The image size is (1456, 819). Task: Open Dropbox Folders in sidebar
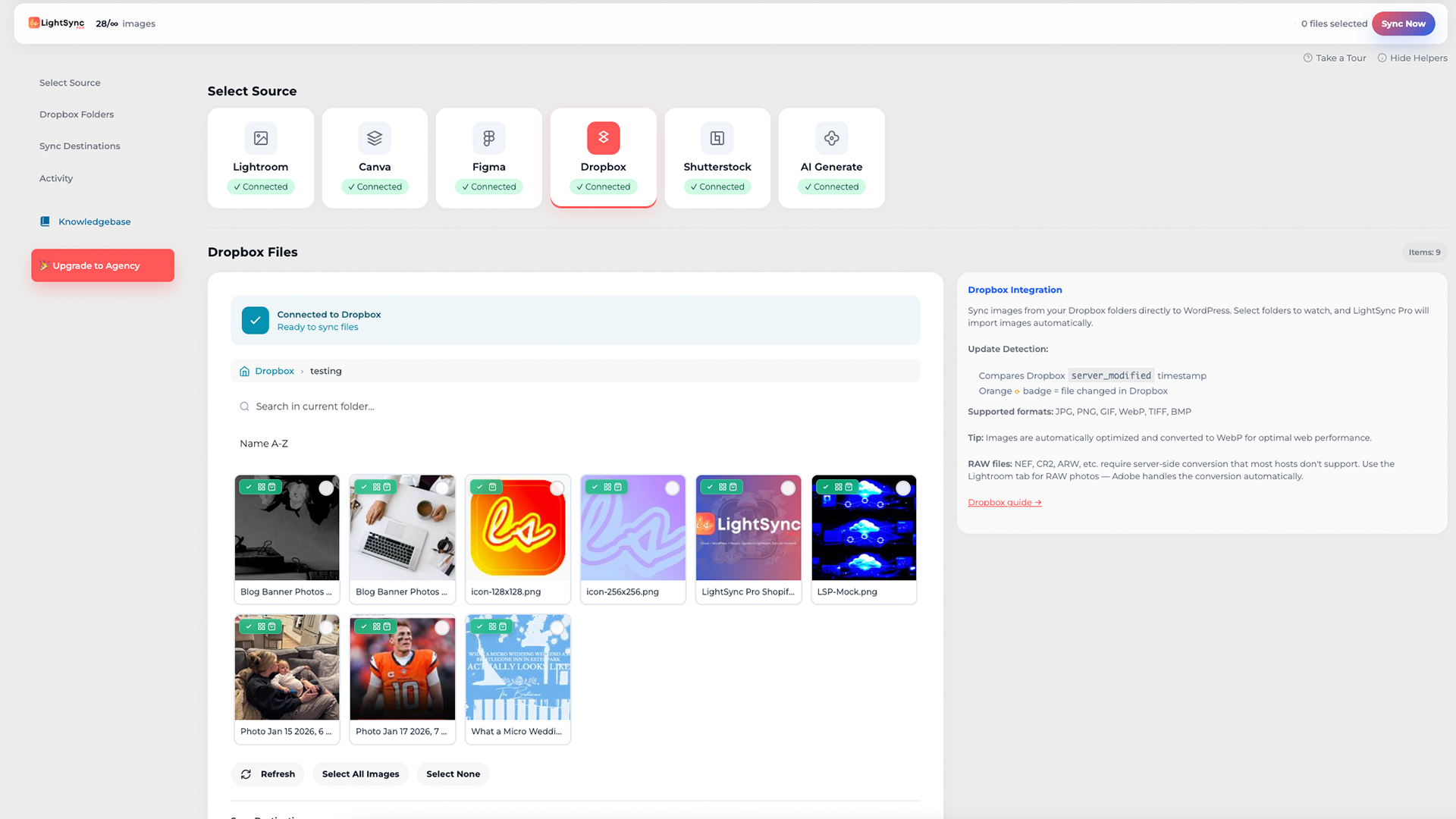coord(77,115)
